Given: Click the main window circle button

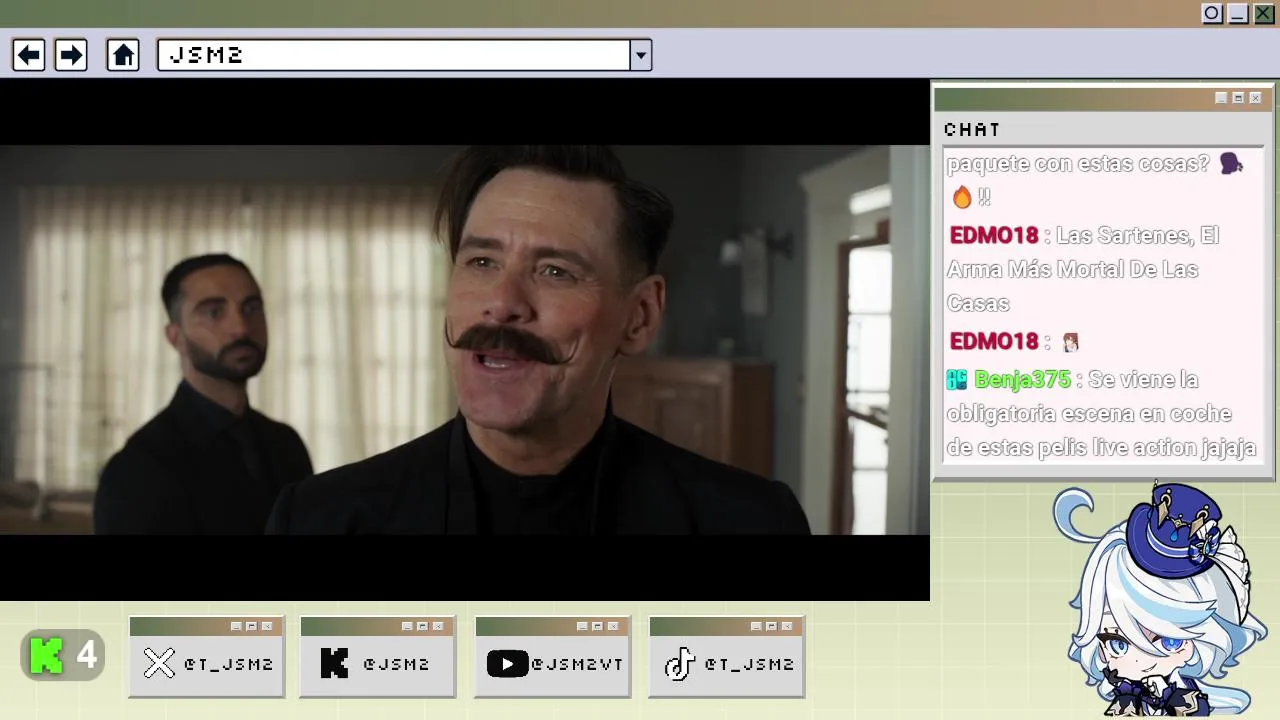Looking at the screenshot, I should coord(1212,13).
